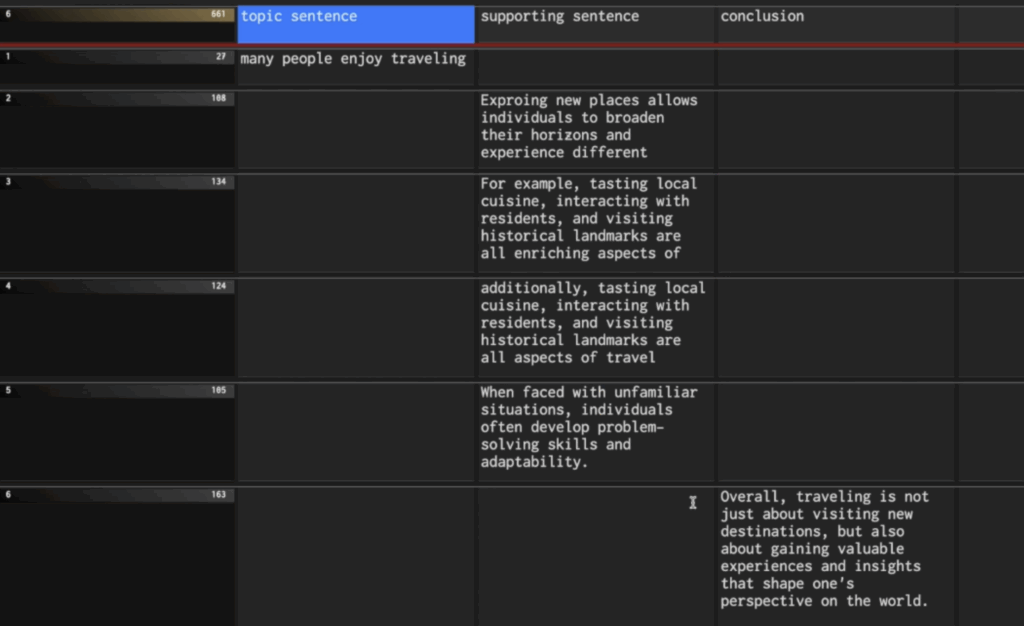Select the "topic sentence" column header

[x=355, y=24]
